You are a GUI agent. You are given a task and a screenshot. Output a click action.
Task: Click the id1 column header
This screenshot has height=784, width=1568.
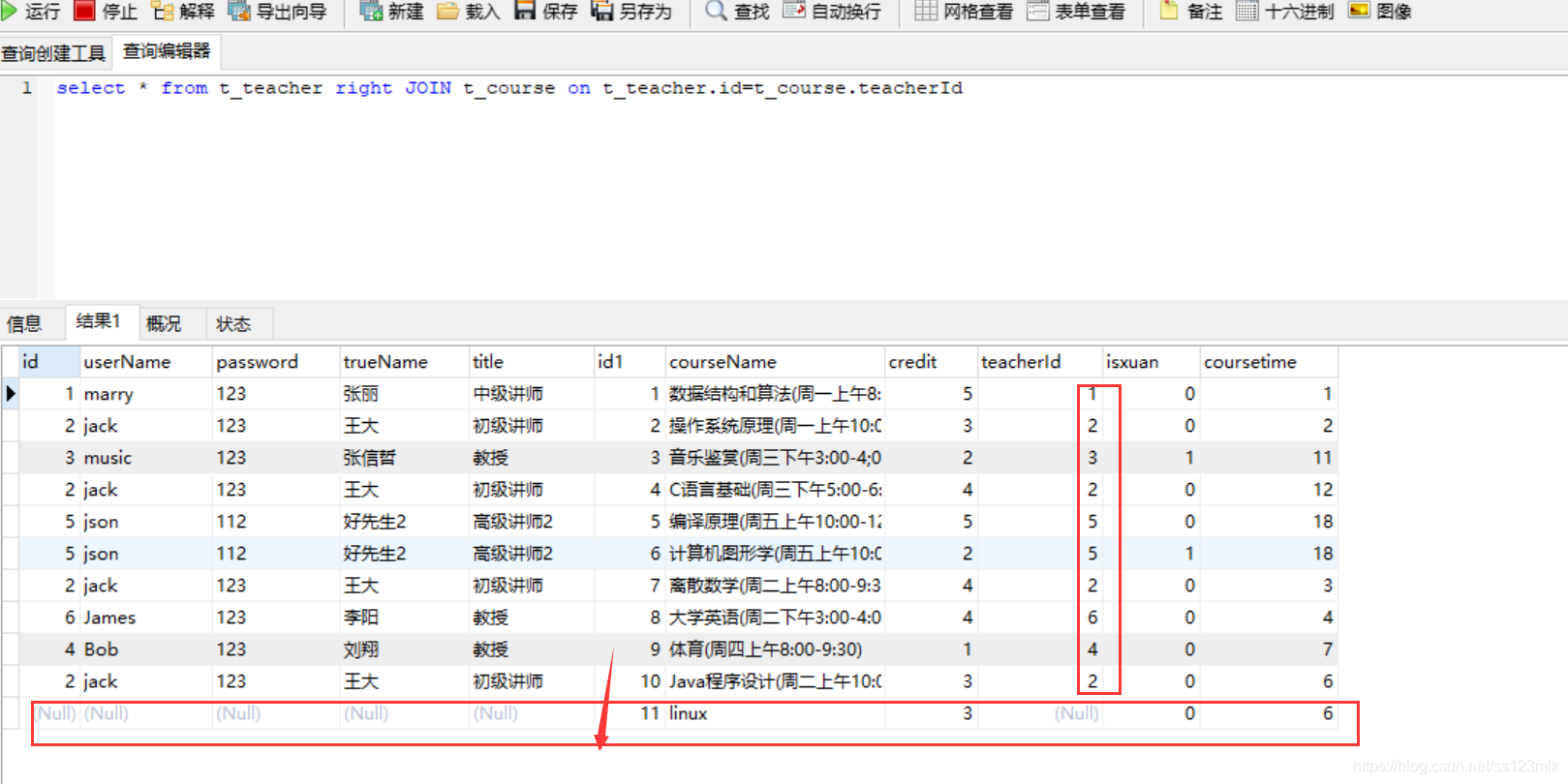tap(630, 362)
